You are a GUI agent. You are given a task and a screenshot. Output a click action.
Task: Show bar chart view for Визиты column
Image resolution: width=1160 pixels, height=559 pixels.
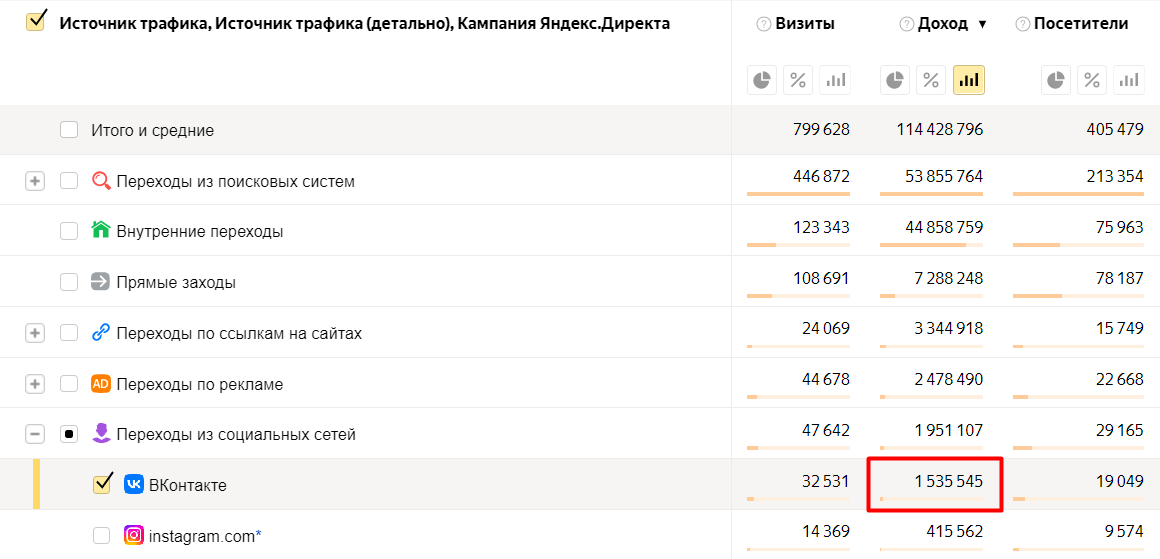[834, 80]
